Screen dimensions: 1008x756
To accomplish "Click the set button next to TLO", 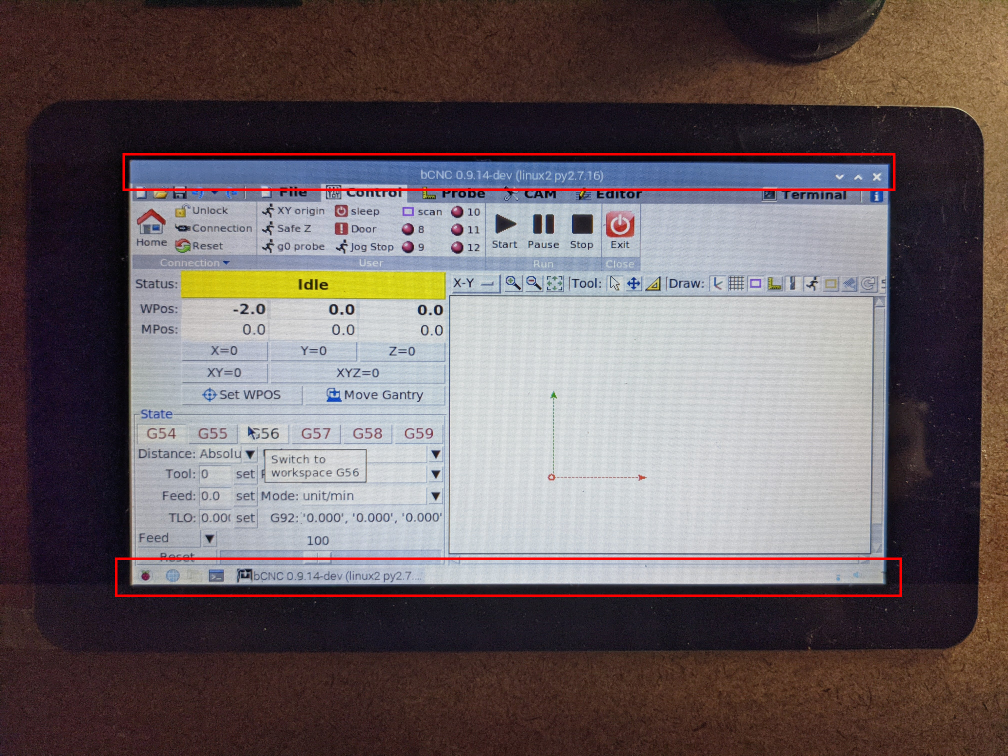I will click(245, 518).
